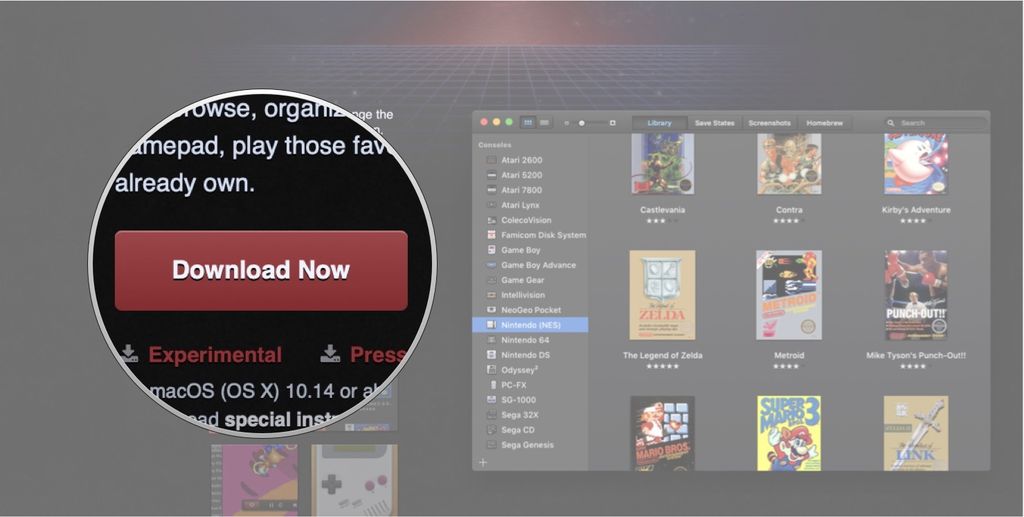Click the Metroid game title
The width and height of the screenshot is (1024, 517).
tap(789, 356)
